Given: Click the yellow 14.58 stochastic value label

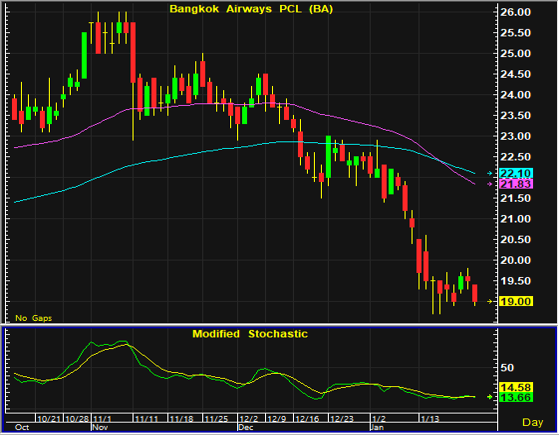Looking at the screenshot, I should pyautogui.click(x=516, y=387).
